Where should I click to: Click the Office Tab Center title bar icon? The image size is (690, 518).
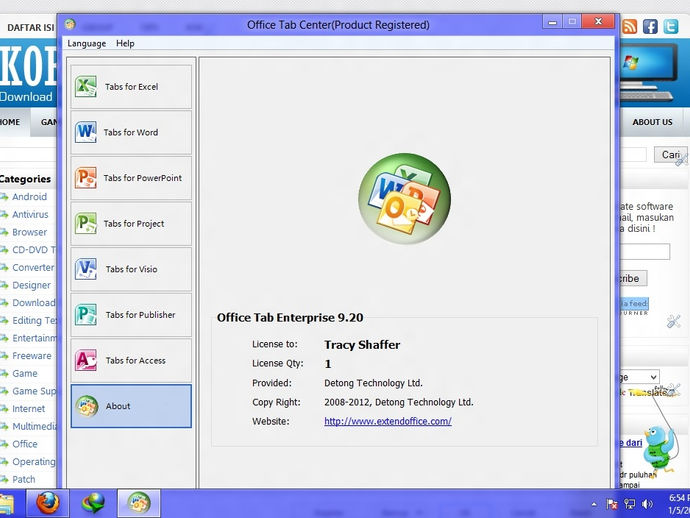70,24
